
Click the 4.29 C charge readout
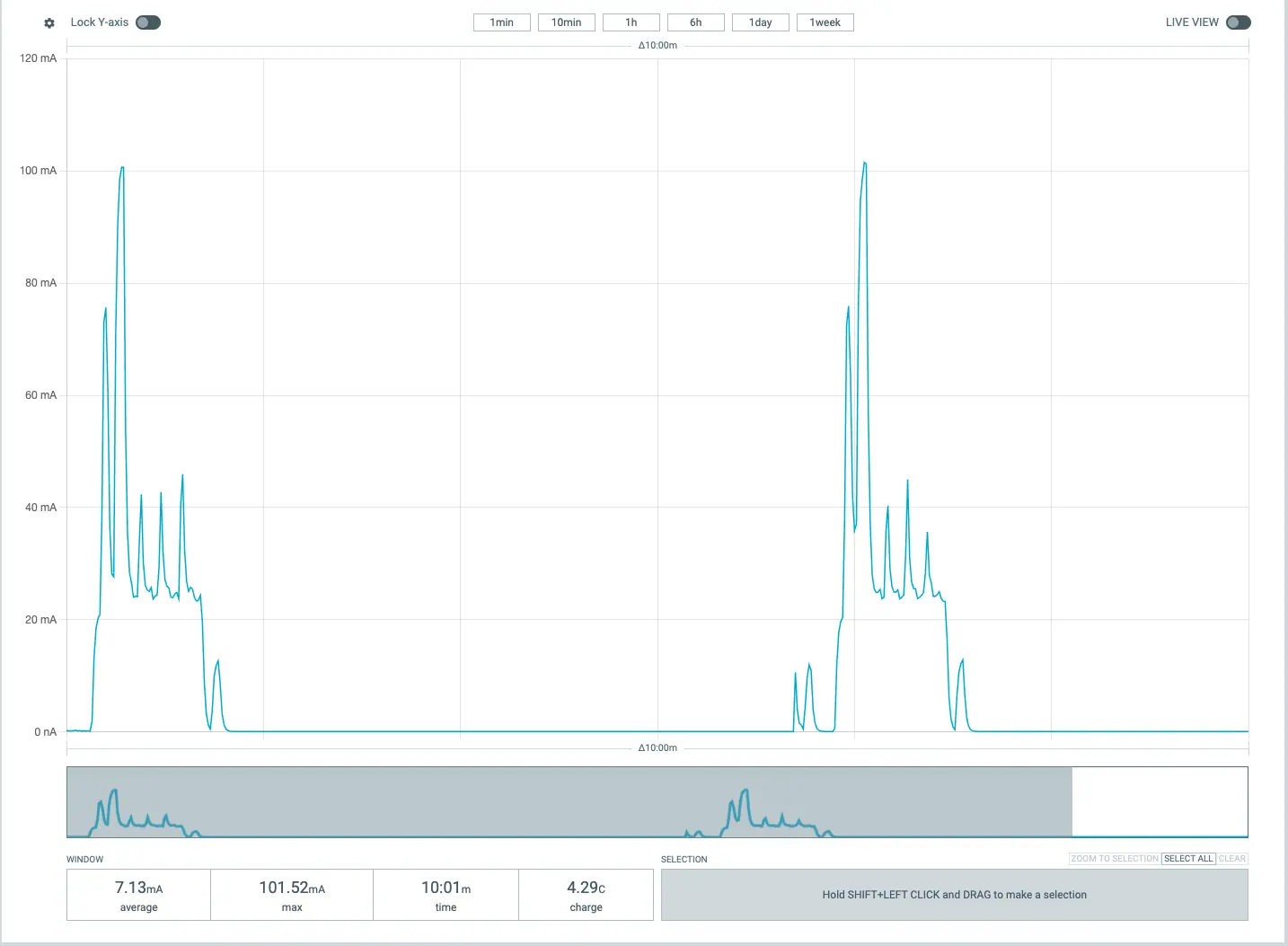click(x=586, y=895)
